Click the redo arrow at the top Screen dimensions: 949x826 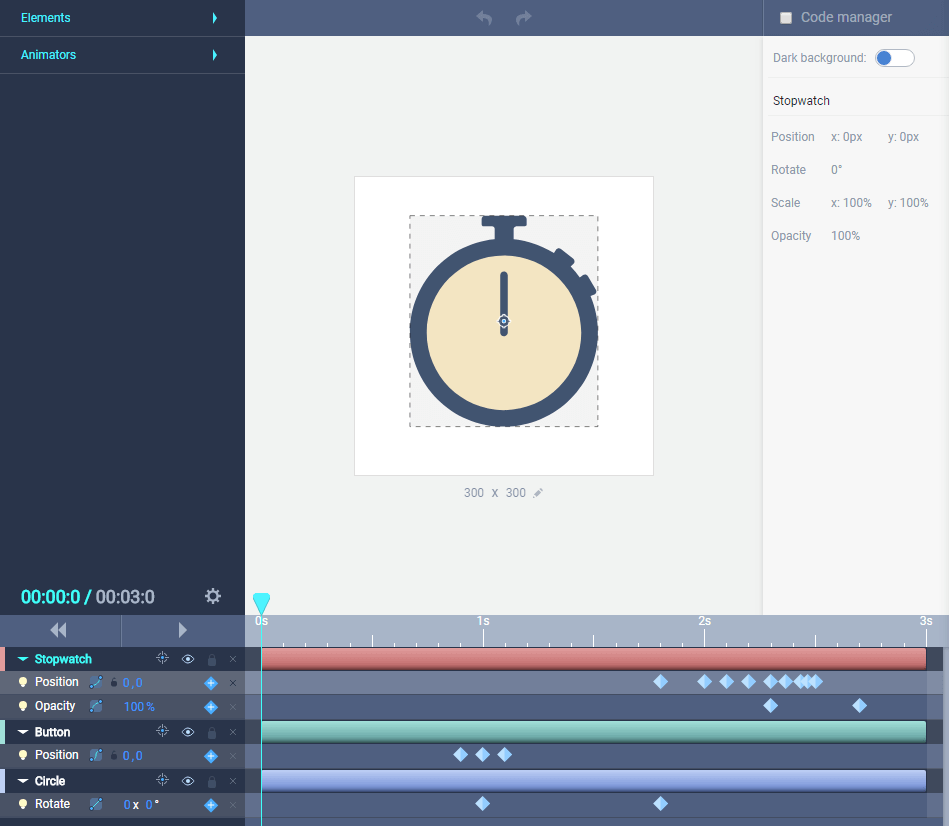(523, 17)
